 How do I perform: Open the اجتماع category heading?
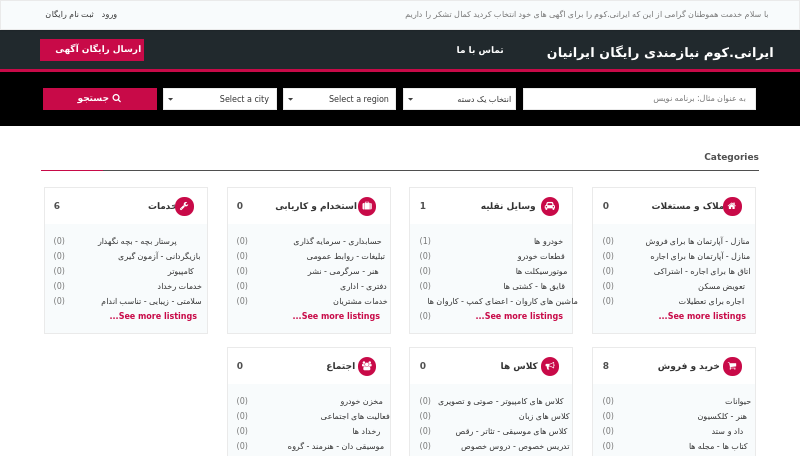coord(341,366)
